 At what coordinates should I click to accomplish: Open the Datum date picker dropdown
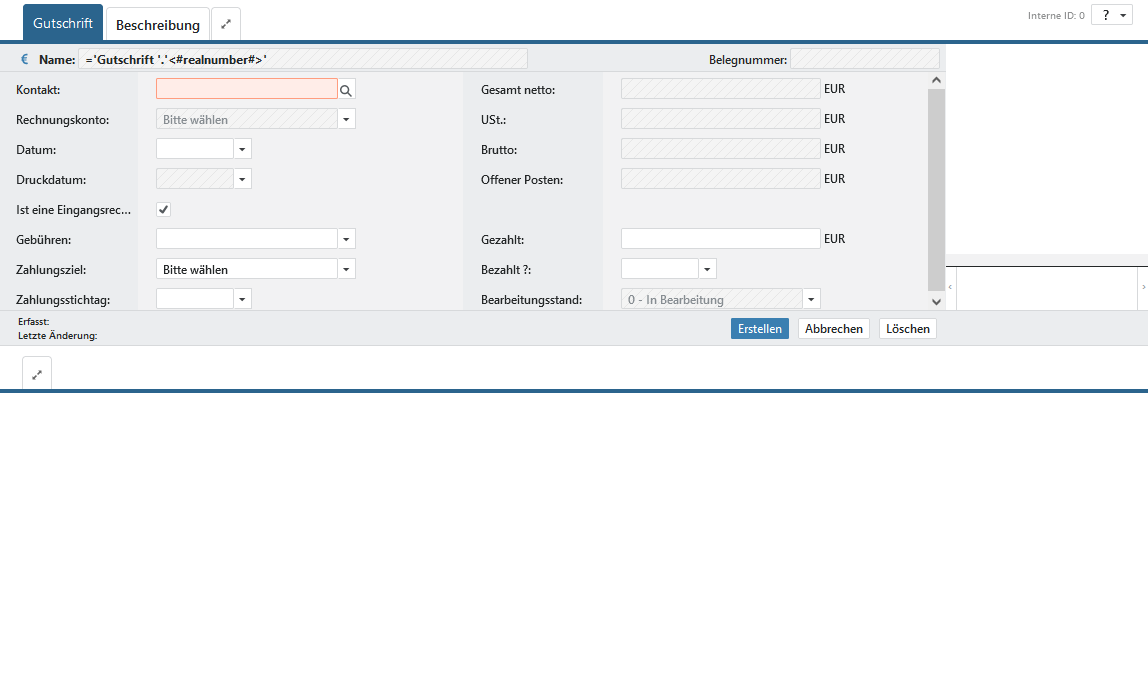click(242, 149)
